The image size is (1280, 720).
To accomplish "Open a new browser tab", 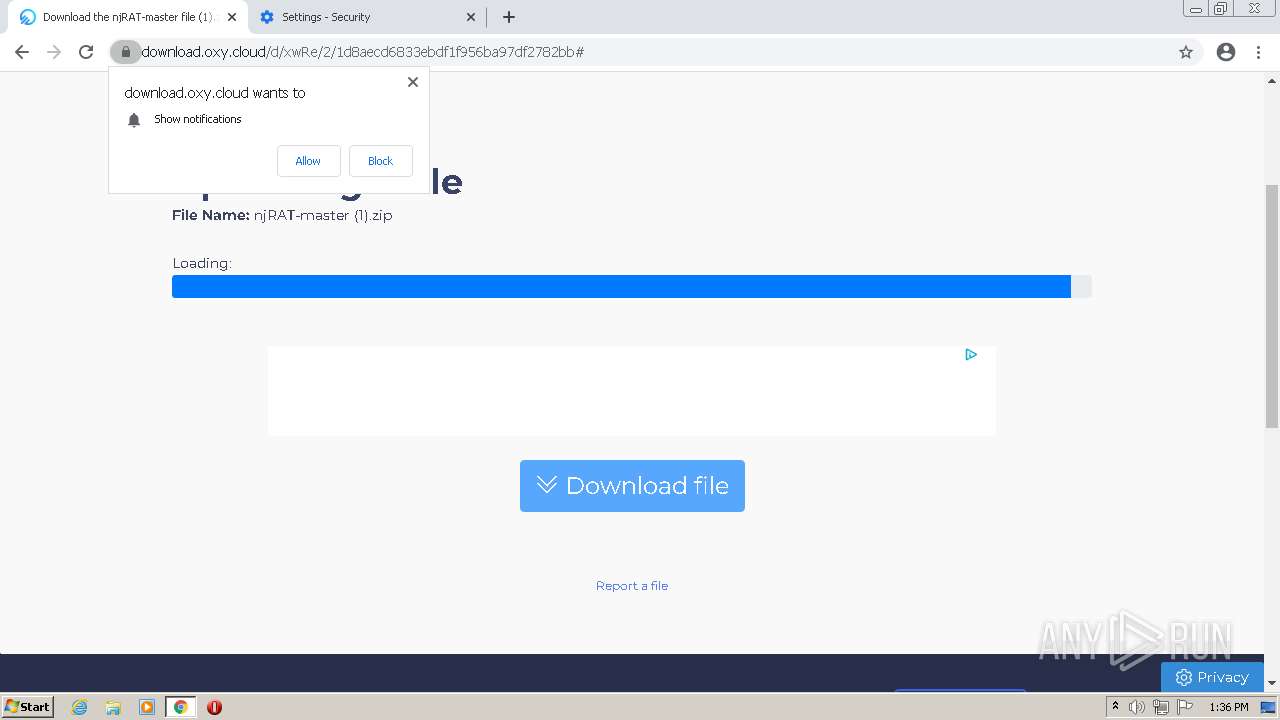I will 508,17.
